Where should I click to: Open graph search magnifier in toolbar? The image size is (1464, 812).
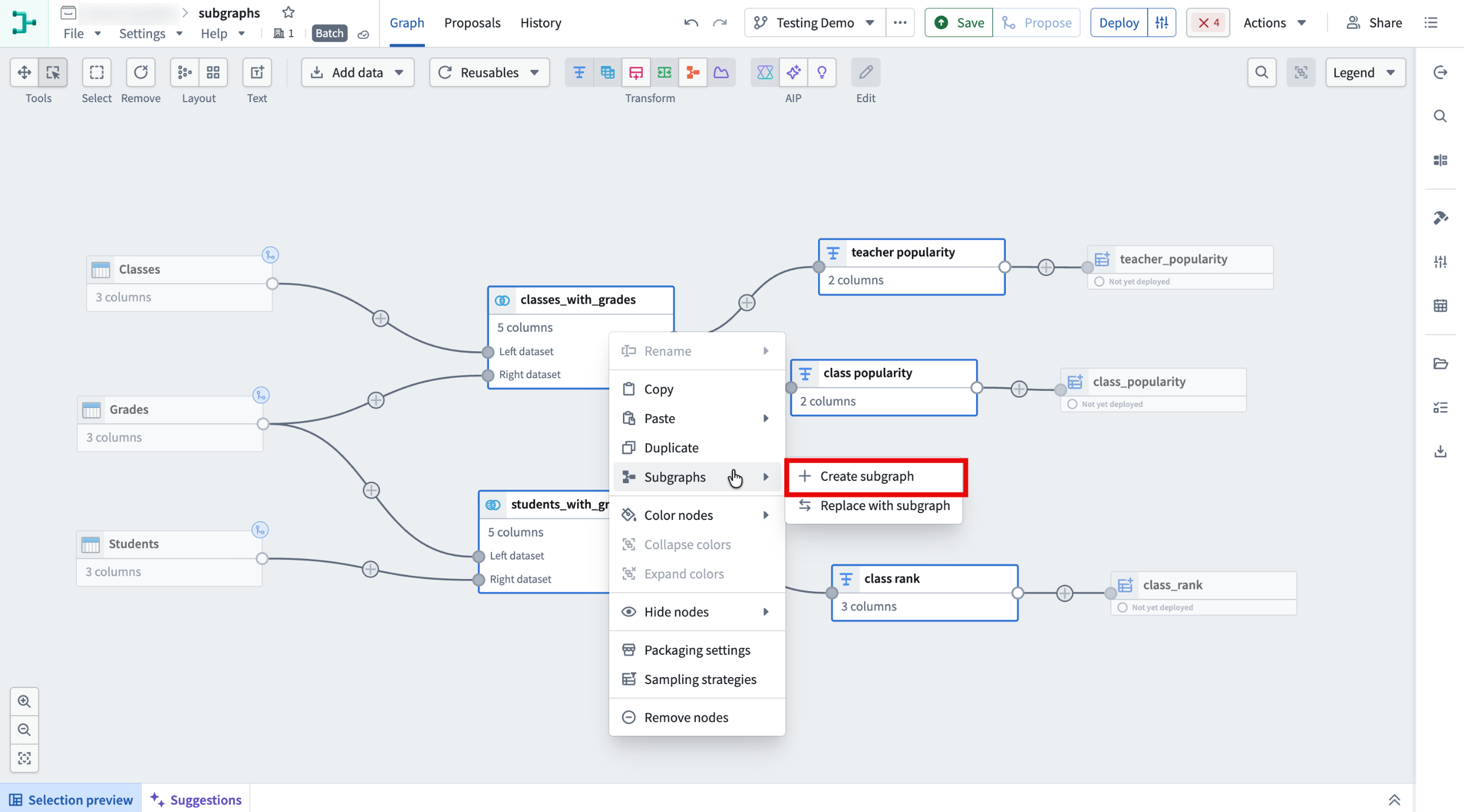(x=1261, y=72)
